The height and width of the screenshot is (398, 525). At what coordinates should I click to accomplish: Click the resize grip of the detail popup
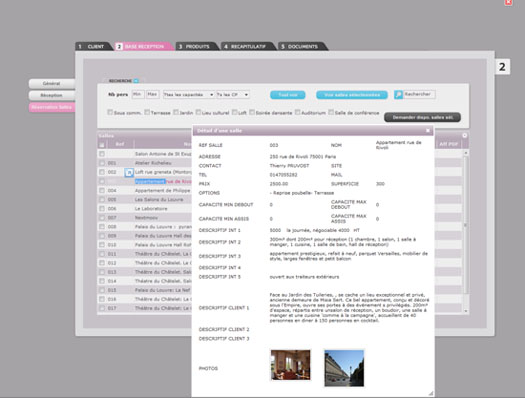(431, 393)
